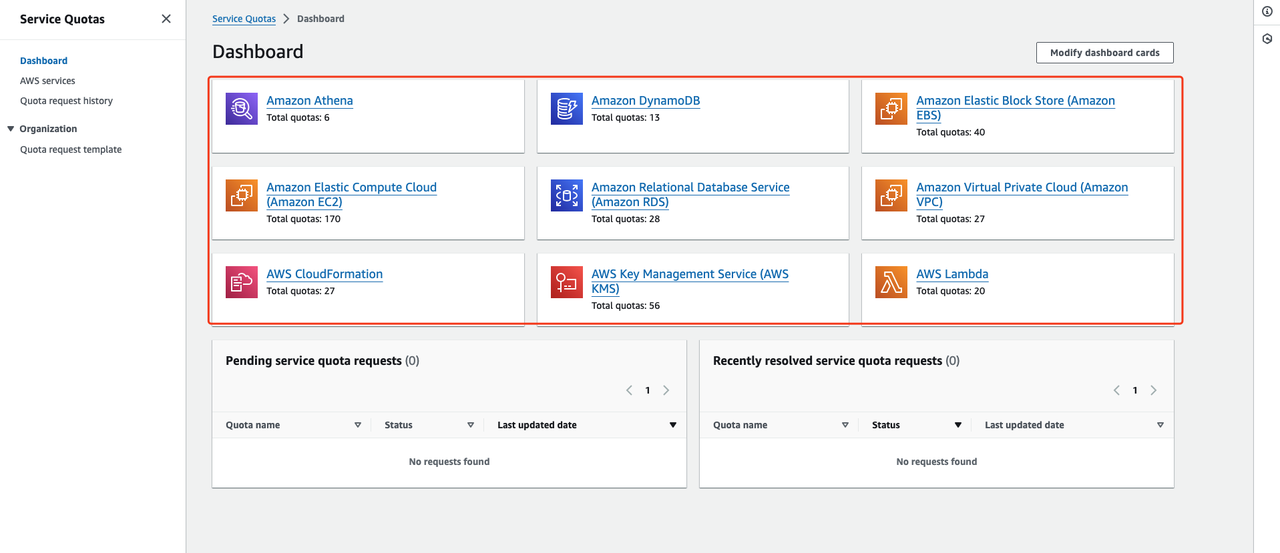The width and height of the screenshot is (1280, 553).
Task: Sort Pending requests by Last updated date arrow
Action: tap(673, 425)
